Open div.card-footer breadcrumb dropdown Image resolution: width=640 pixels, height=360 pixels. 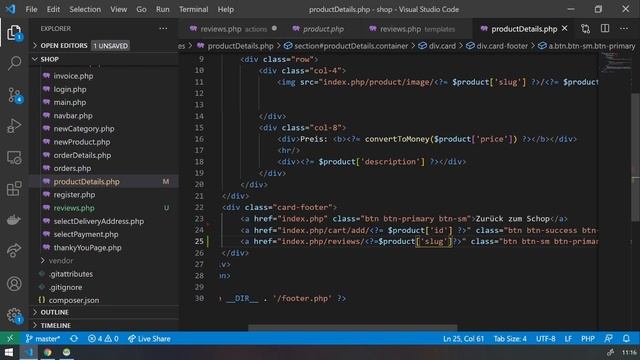[x=497, y=46]
